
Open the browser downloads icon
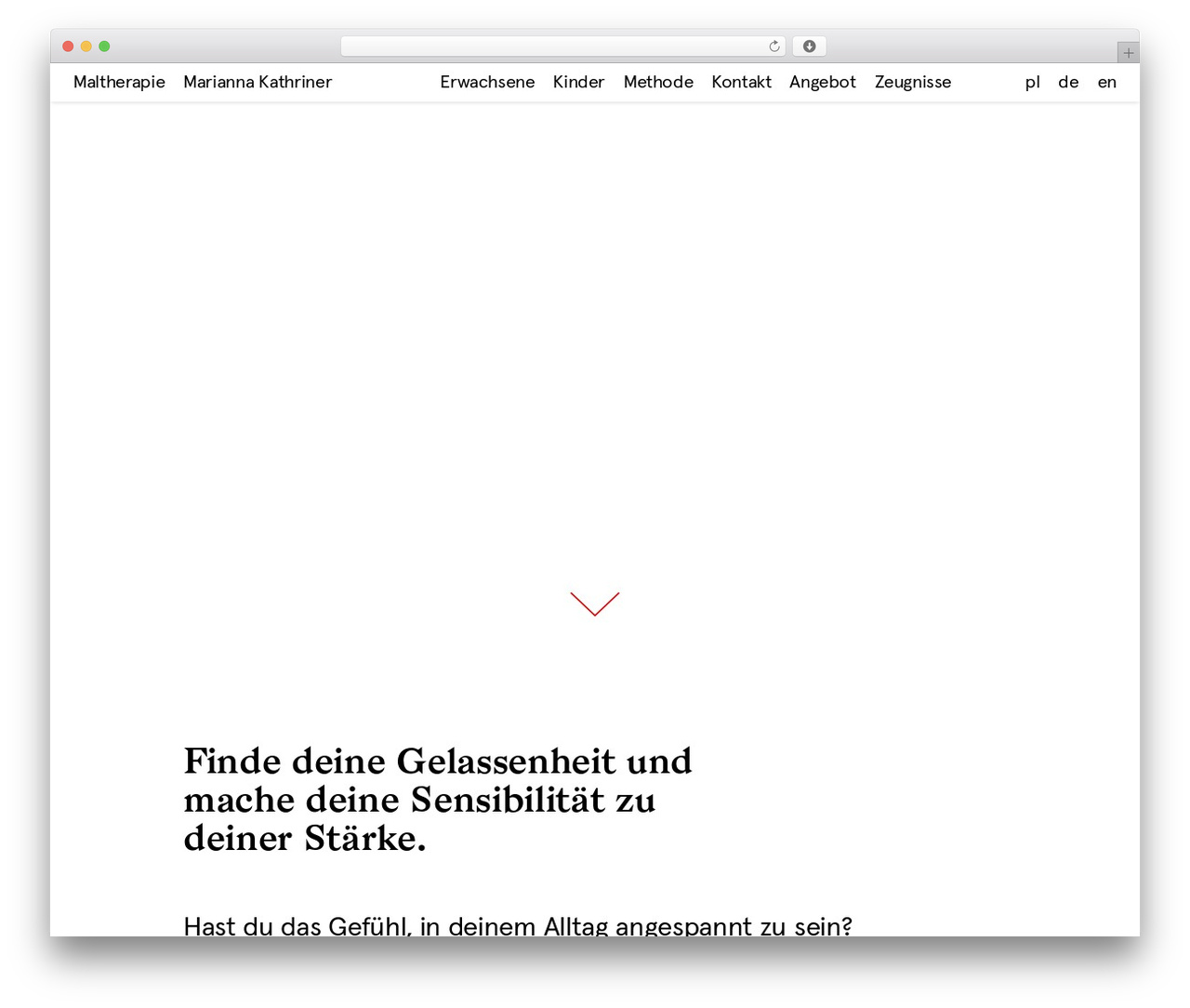809,46
